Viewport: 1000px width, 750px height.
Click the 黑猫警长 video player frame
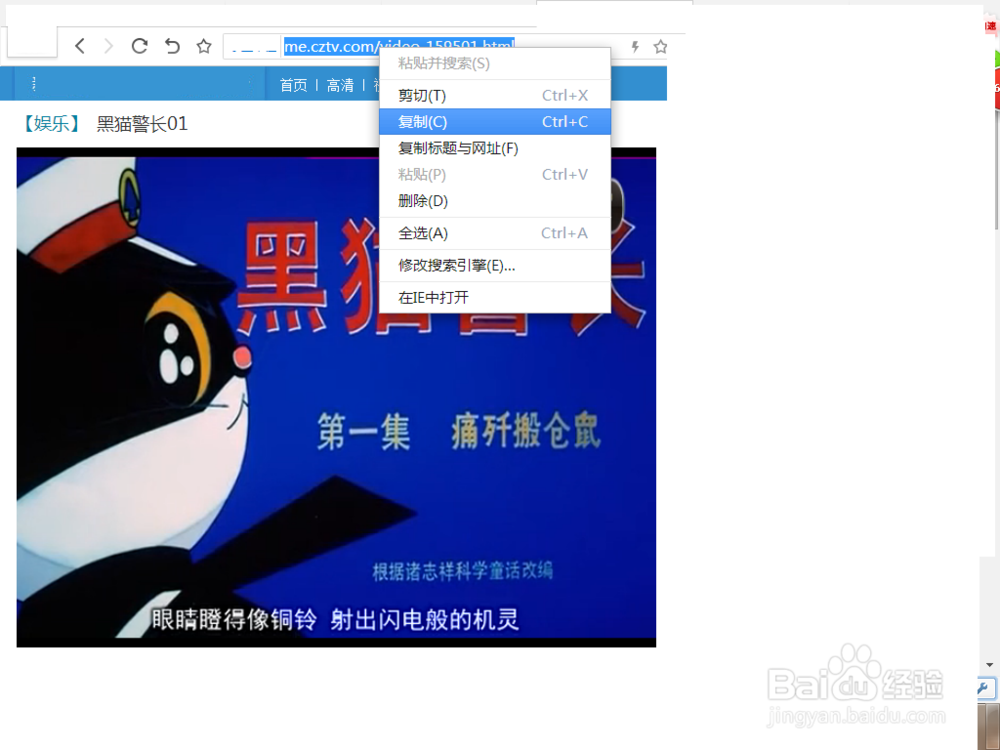click(336, 397)
